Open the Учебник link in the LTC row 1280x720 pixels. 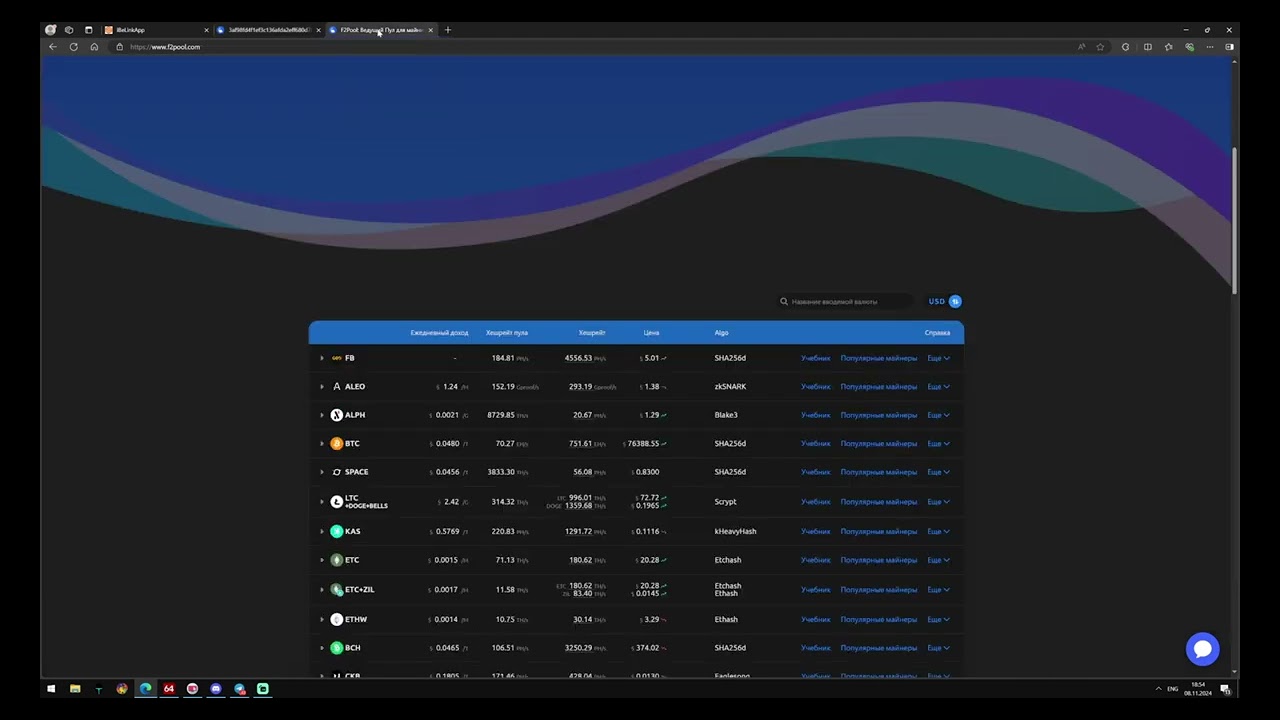816,501
